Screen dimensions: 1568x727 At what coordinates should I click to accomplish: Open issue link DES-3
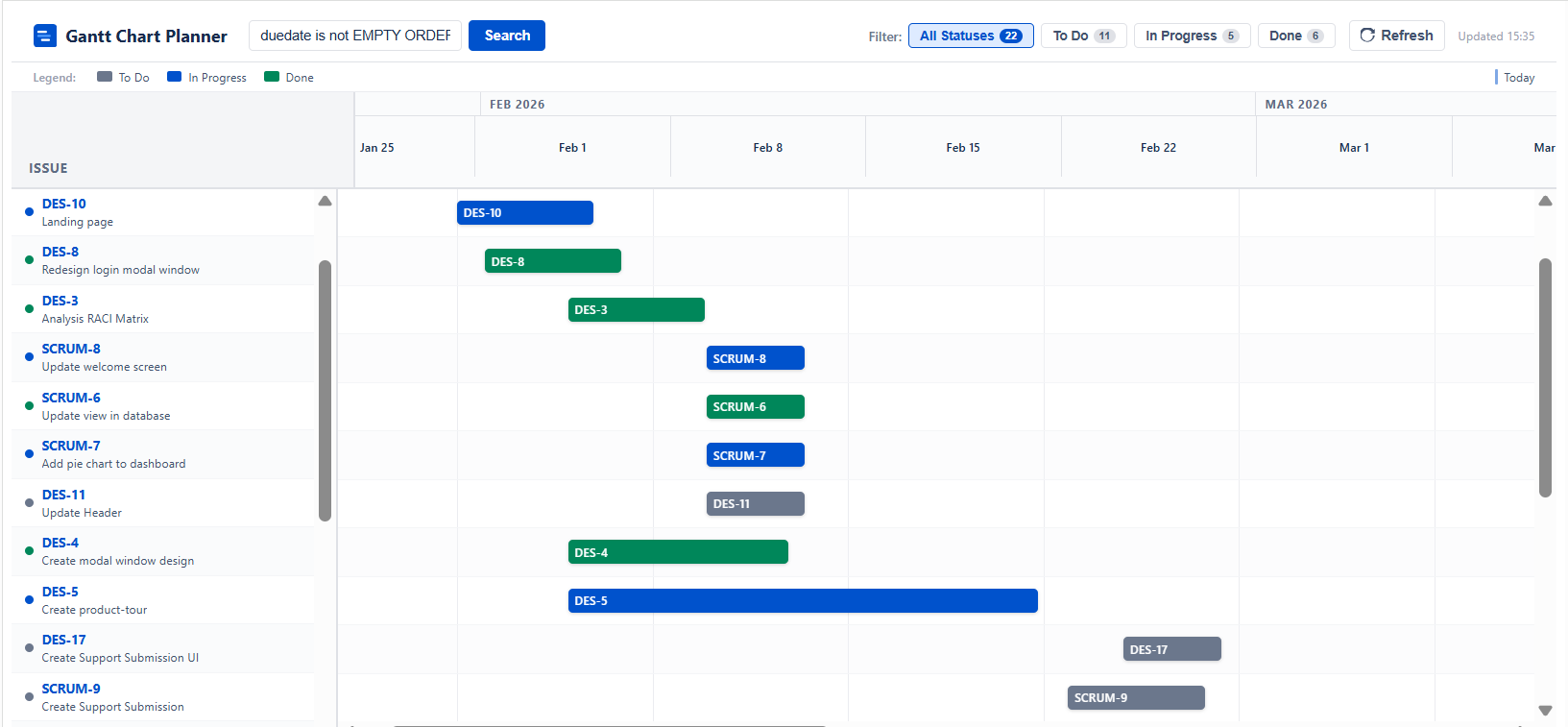click(x=60, y=301)
